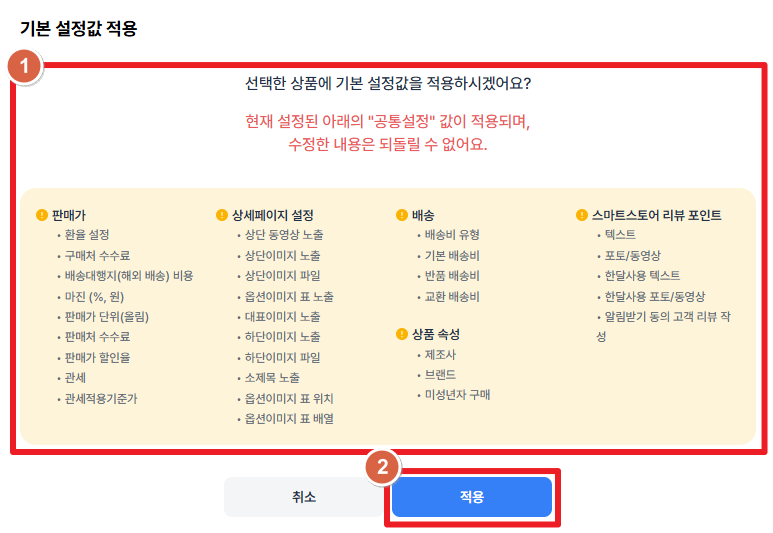Click the 마진 (%, 원) item
The height and width of the screenshot is (533, 773).
[94, 296]
